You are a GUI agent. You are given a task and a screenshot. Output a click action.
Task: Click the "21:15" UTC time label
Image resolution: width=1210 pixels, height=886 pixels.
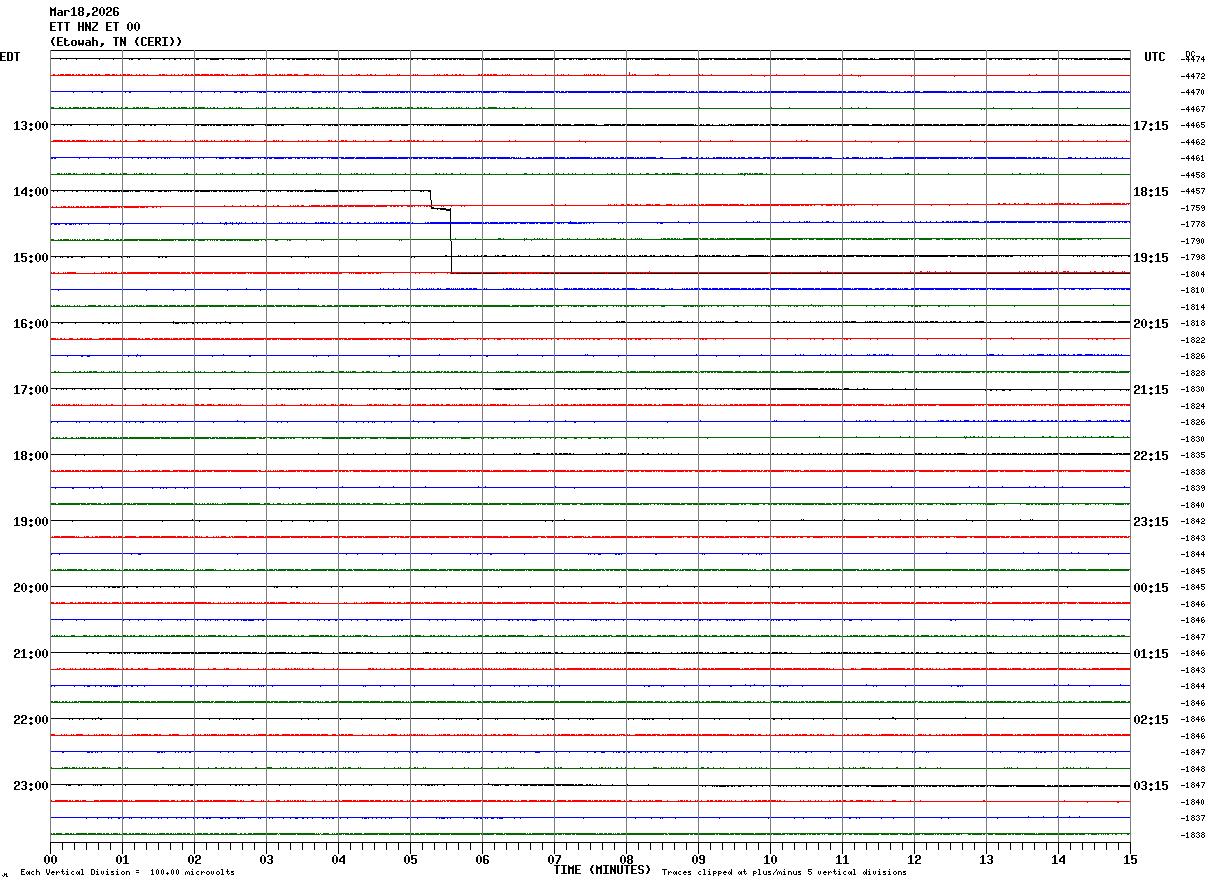click(x=1151, y=390)
